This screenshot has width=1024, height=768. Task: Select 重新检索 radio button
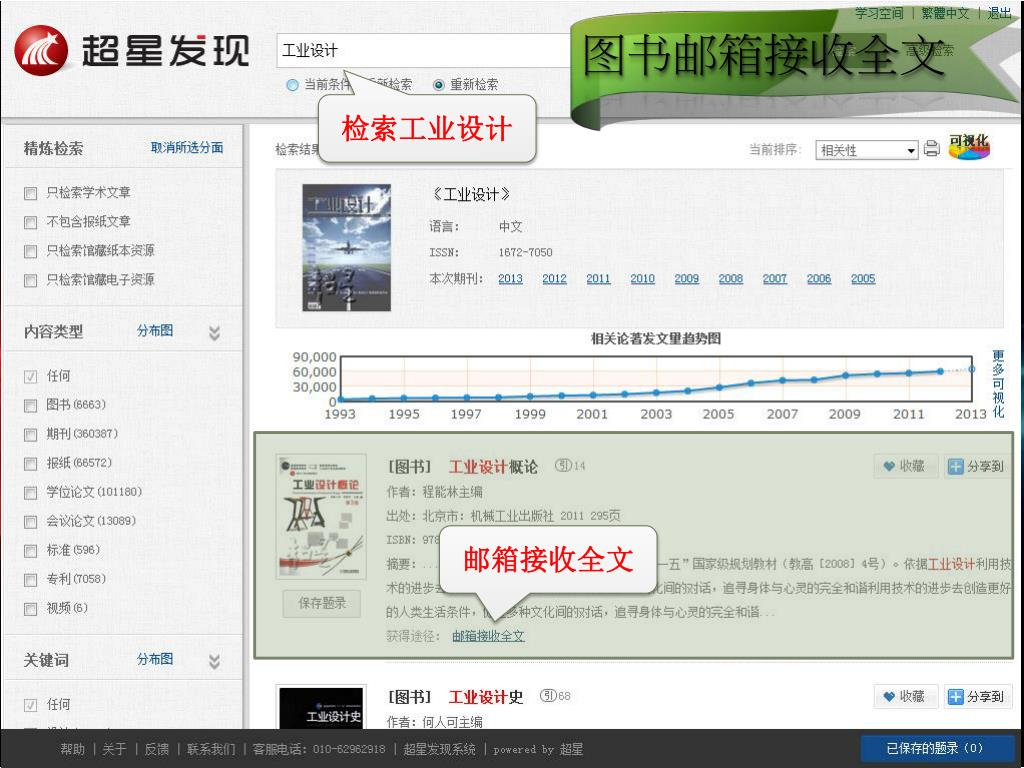(x=439, y=85)
